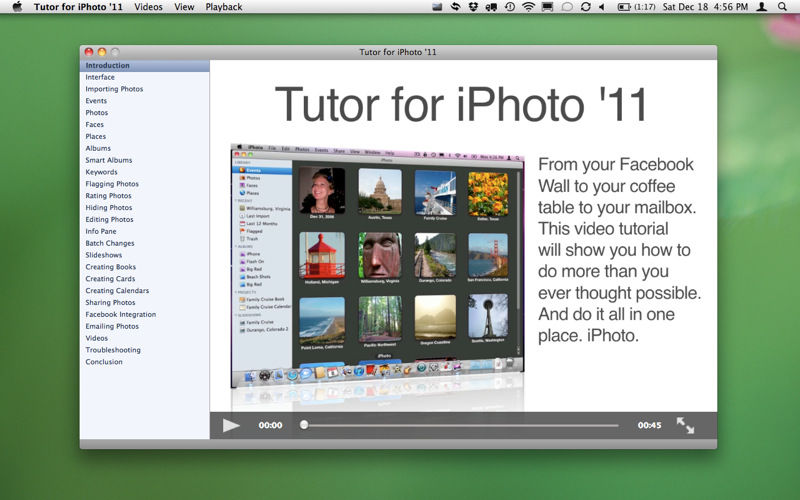Viewport: 800px width, 500px height.
Task: Open the Emailing Photos lesson
Action: (144, 326)
